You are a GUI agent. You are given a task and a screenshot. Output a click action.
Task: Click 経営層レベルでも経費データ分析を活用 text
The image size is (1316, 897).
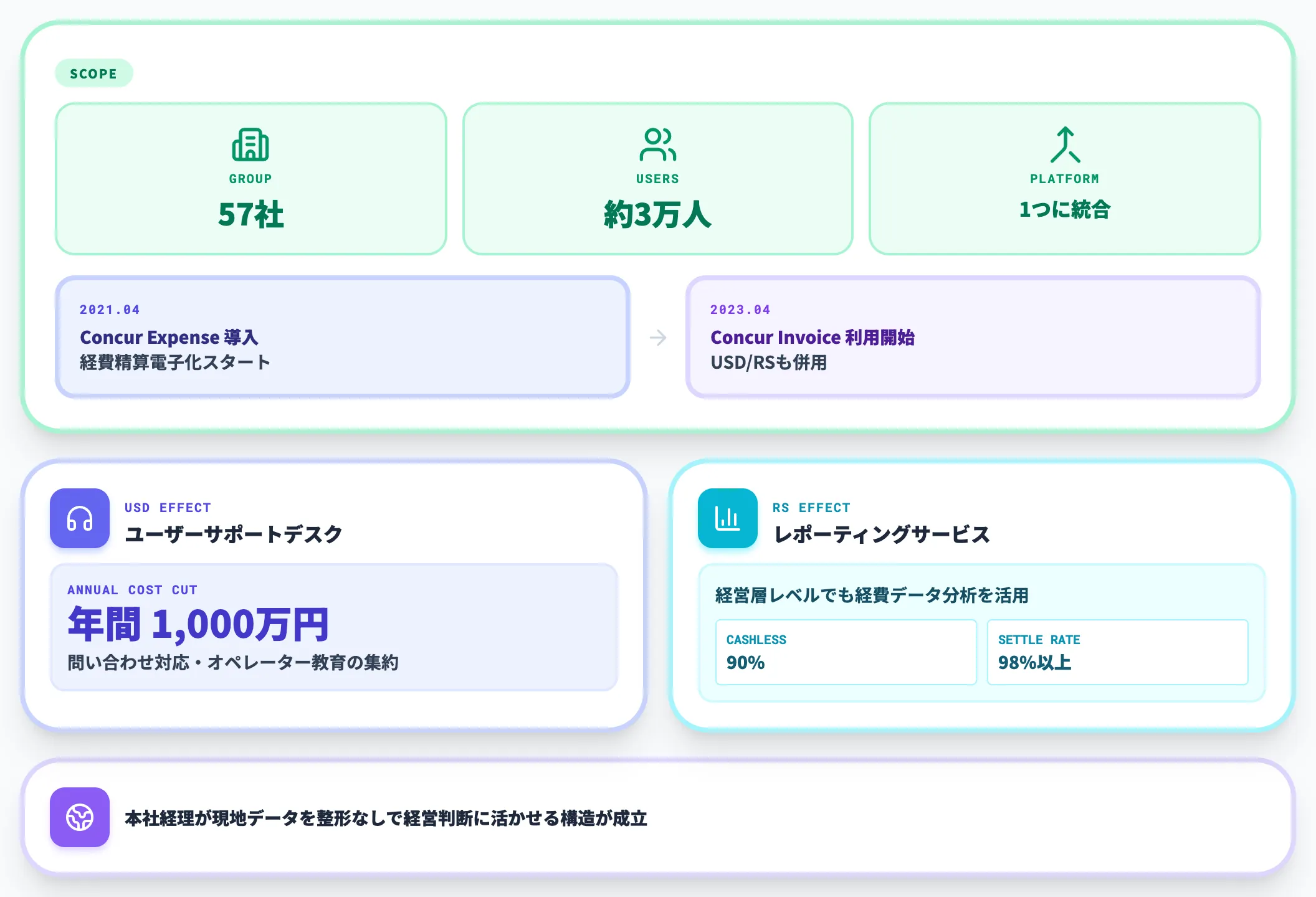pos(872,595)
